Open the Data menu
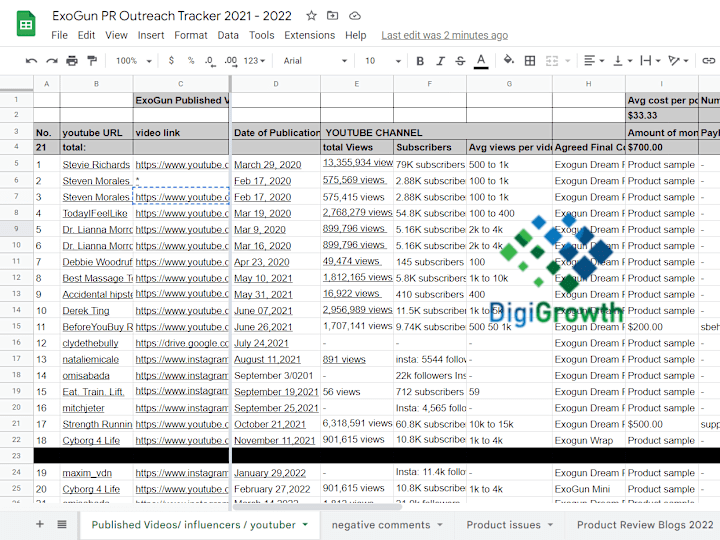The height and width of the screenshot is (540, 720). [x=228, y=35]
